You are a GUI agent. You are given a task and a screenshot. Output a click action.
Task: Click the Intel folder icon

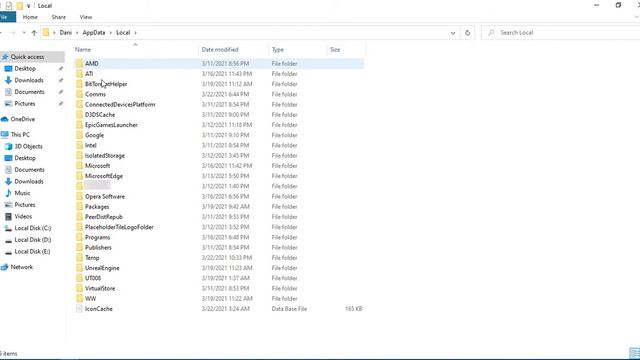[x=79, y=145]
